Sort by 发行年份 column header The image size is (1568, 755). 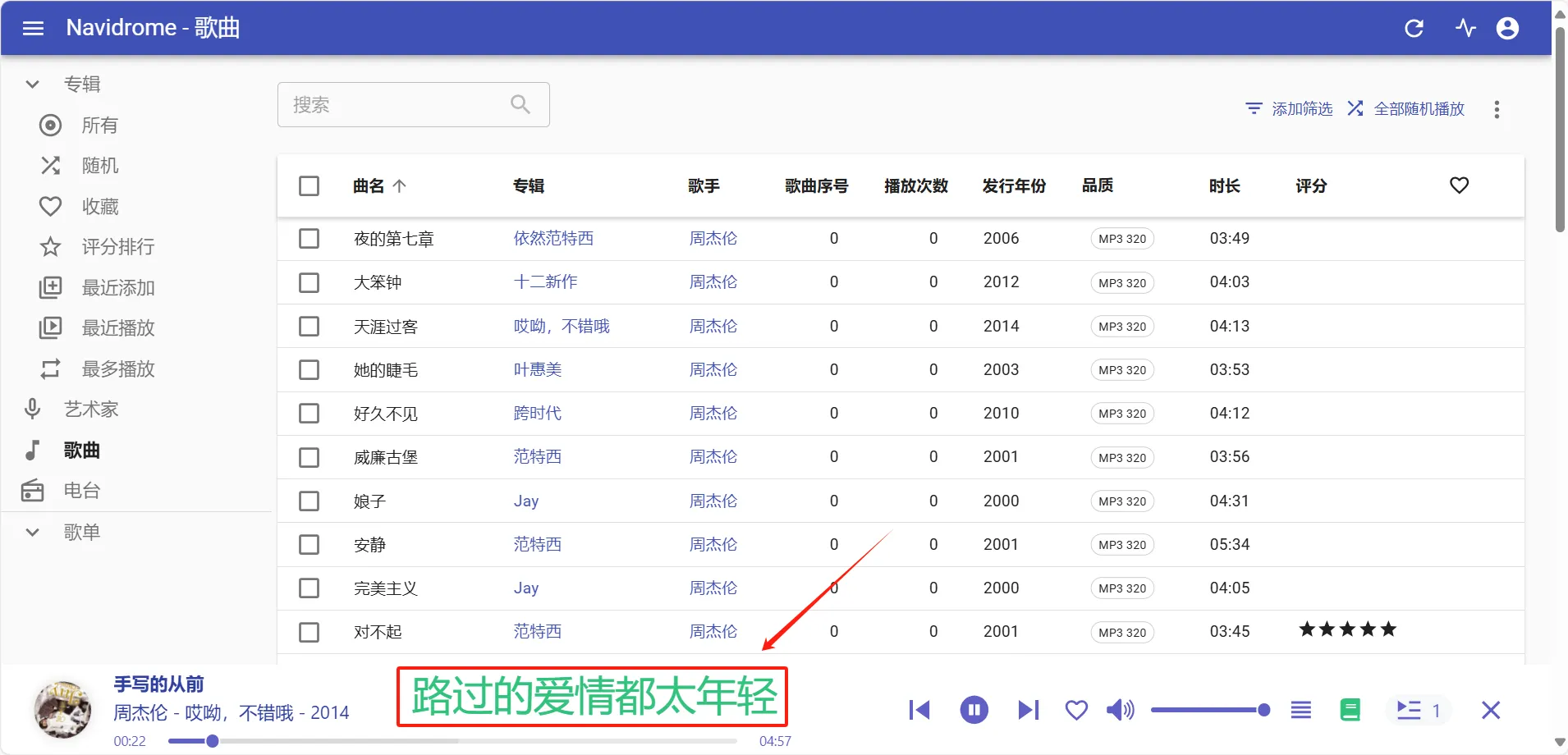(1015, 186)
